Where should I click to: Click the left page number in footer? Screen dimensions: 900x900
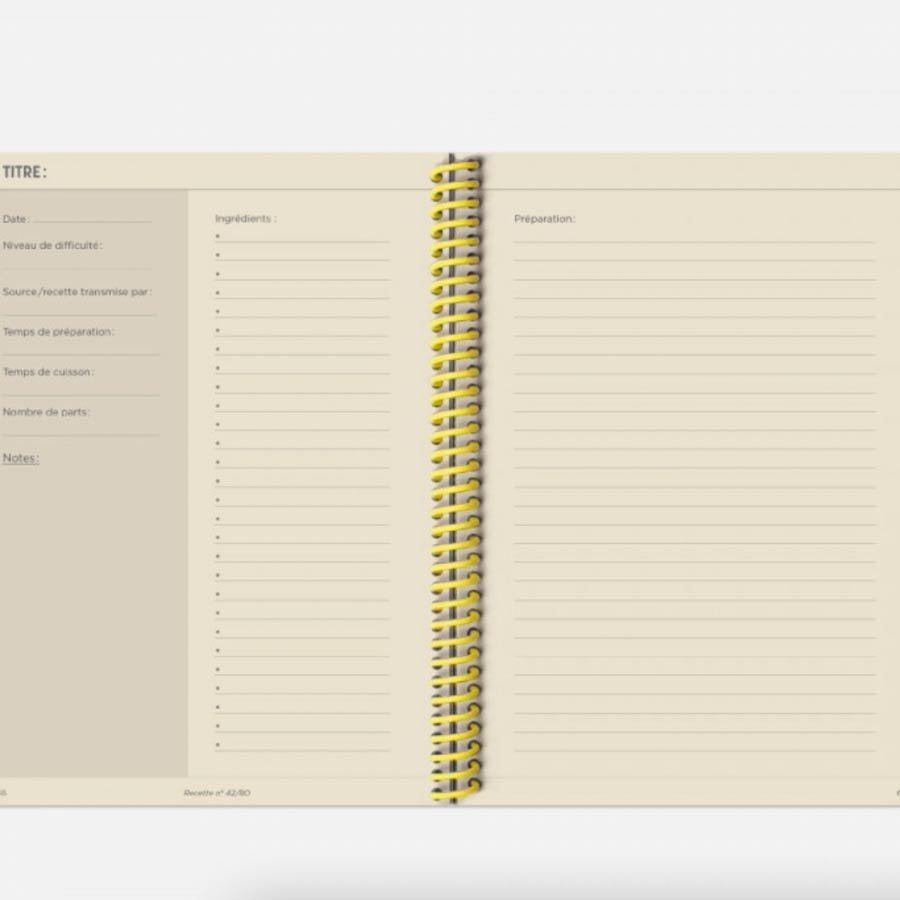click(3, 793)
